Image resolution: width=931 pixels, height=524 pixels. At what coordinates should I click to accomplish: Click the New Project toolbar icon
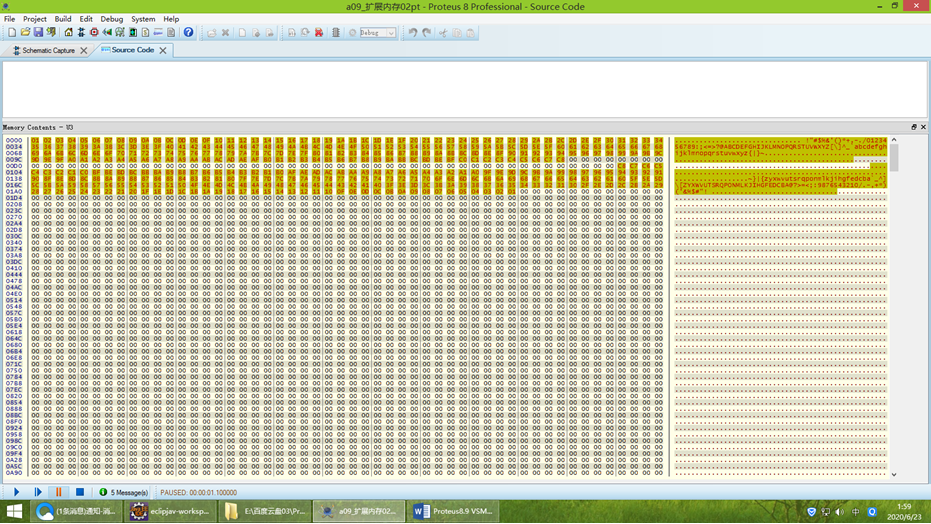tap(11, 32)
